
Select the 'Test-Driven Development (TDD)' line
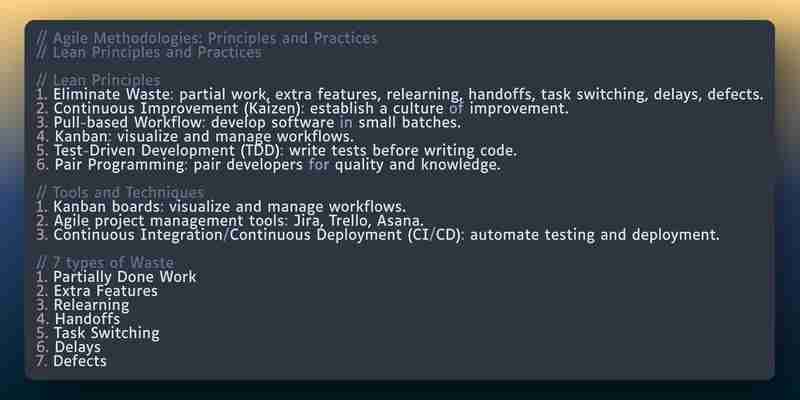[277, 151]
